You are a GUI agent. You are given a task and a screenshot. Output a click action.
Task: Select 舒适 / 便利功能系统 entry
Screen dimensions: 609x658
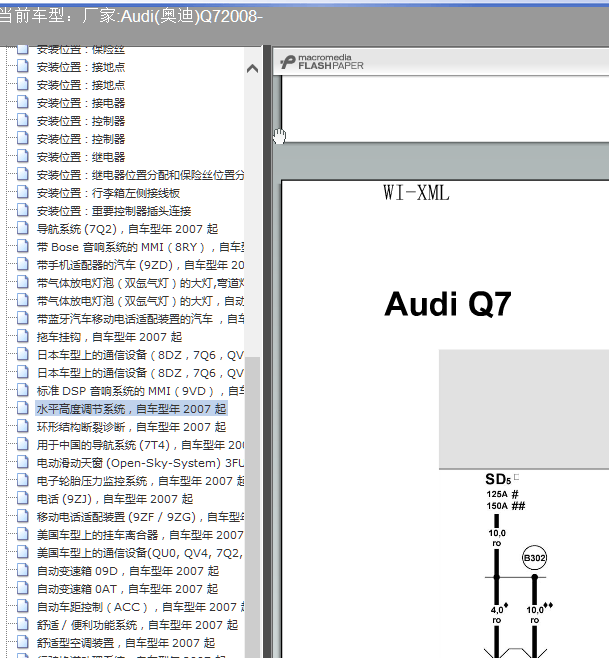pyautogui.click(x=137, y=626)
